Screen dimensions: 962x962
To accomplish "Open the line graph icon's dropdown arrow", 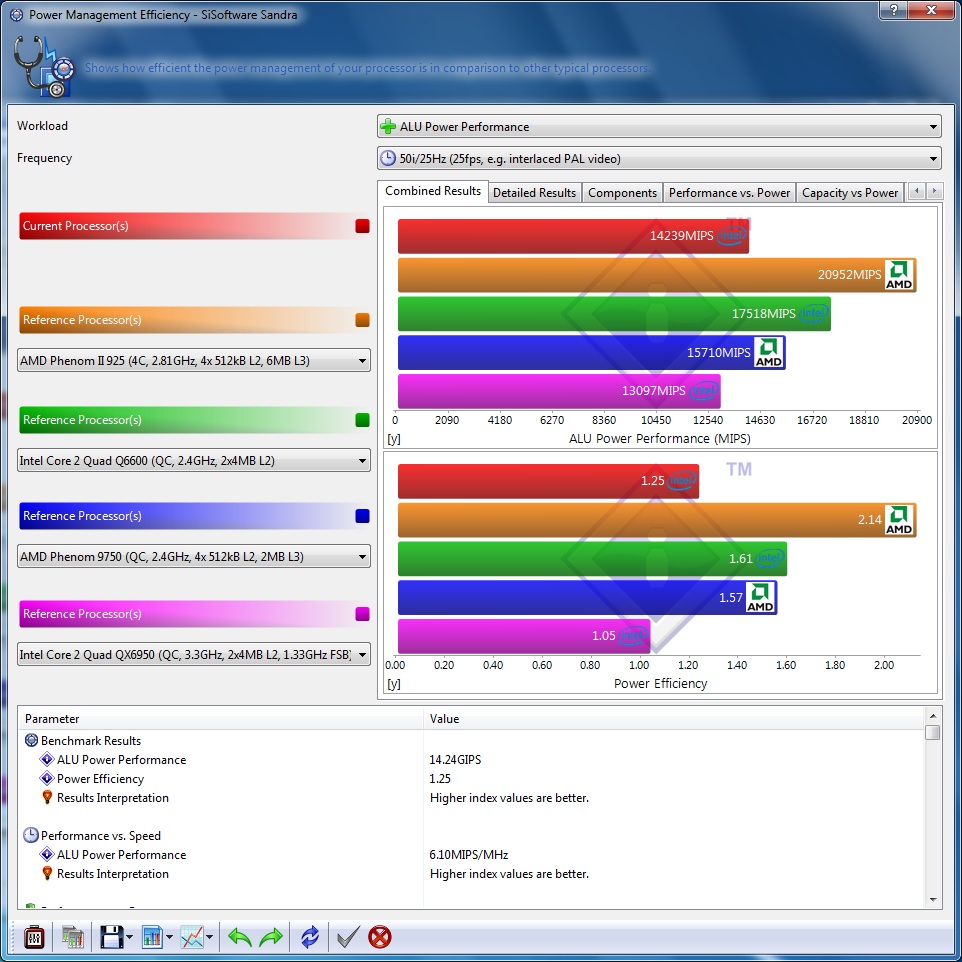I will click(210, 937).
